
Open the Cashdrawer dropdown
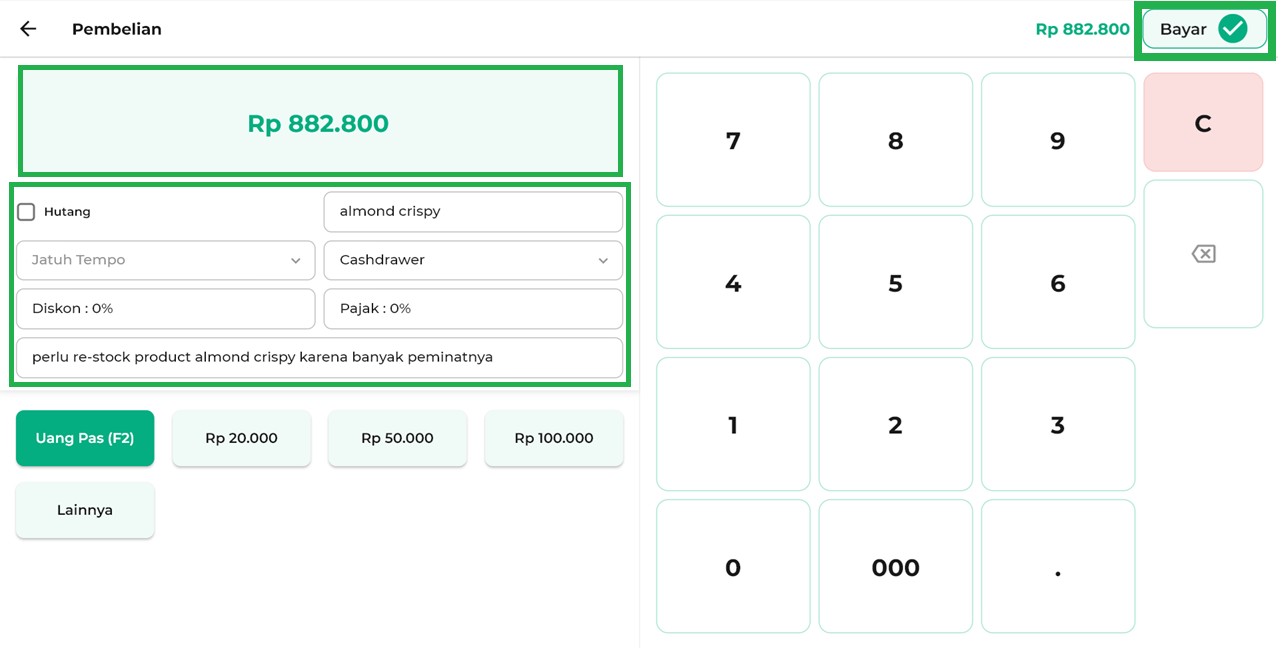473,260
